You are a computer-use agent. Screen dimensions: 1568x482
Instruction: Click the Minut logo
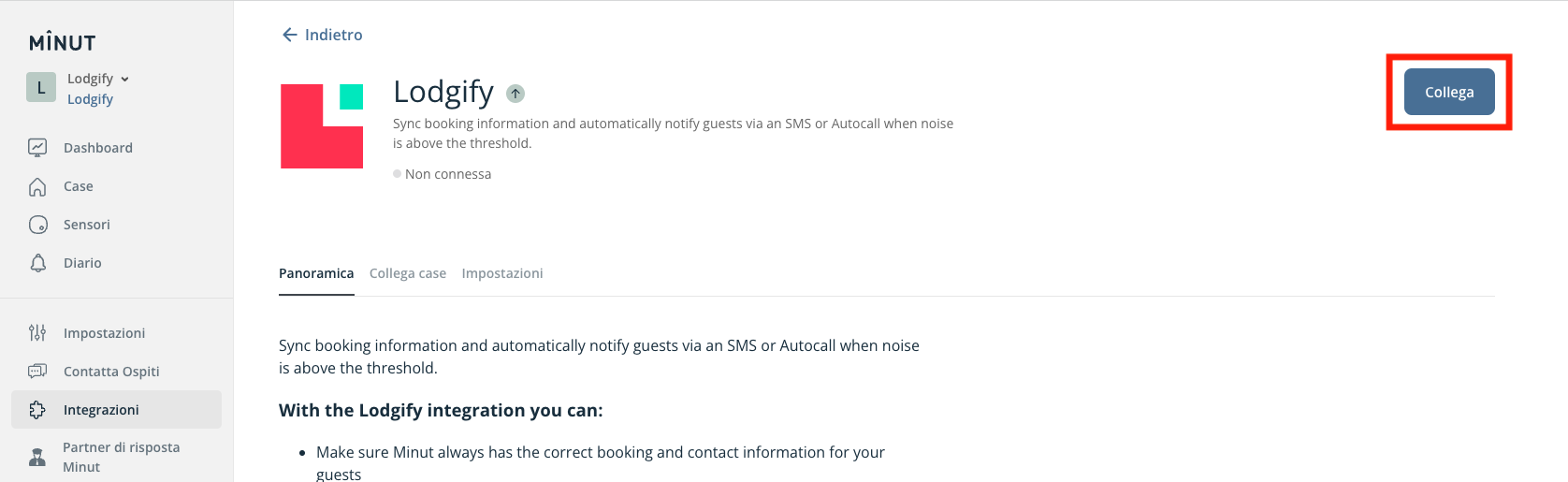62,42
